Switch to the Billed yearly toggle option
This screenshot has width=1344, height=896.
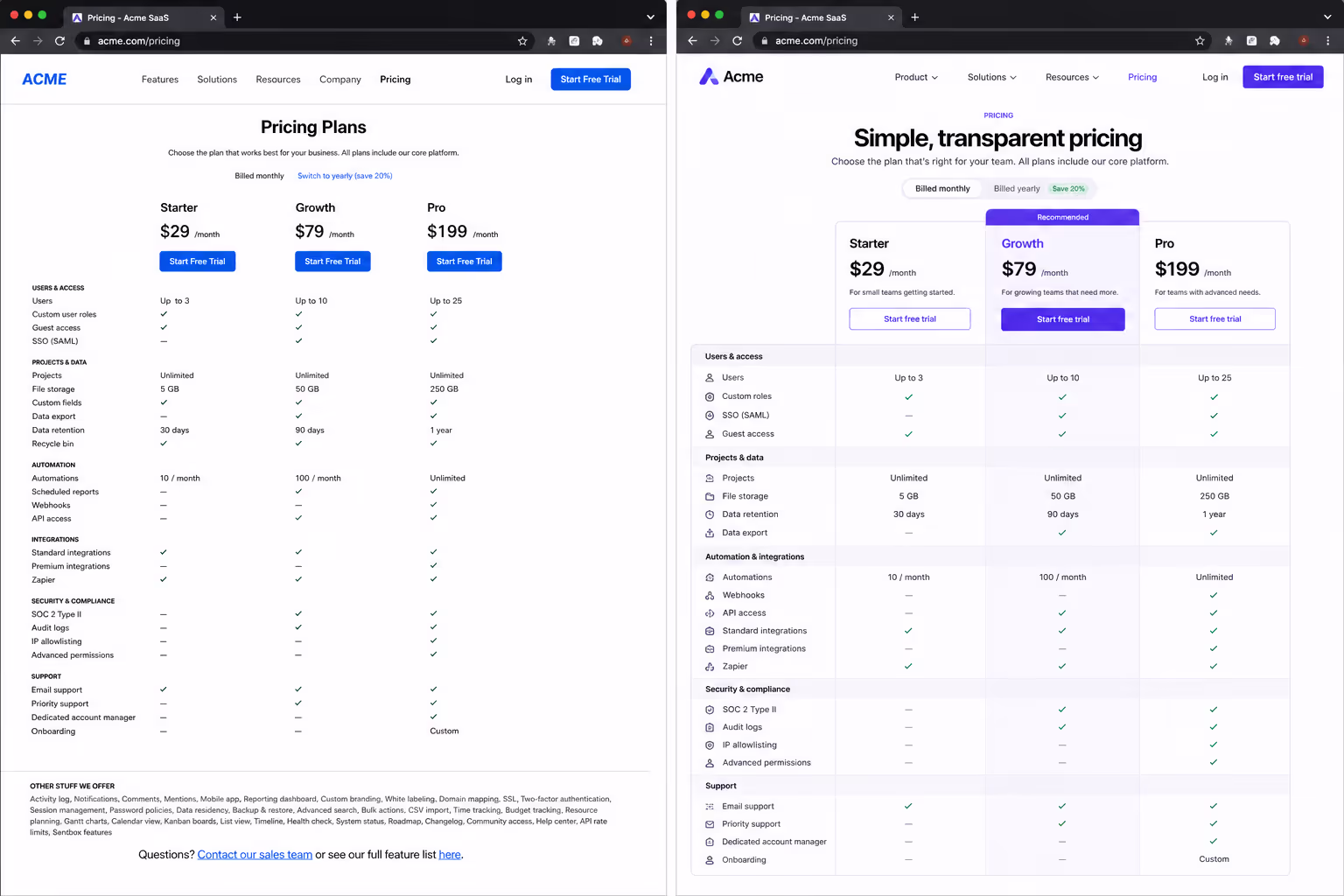(x=1017, y=188)
